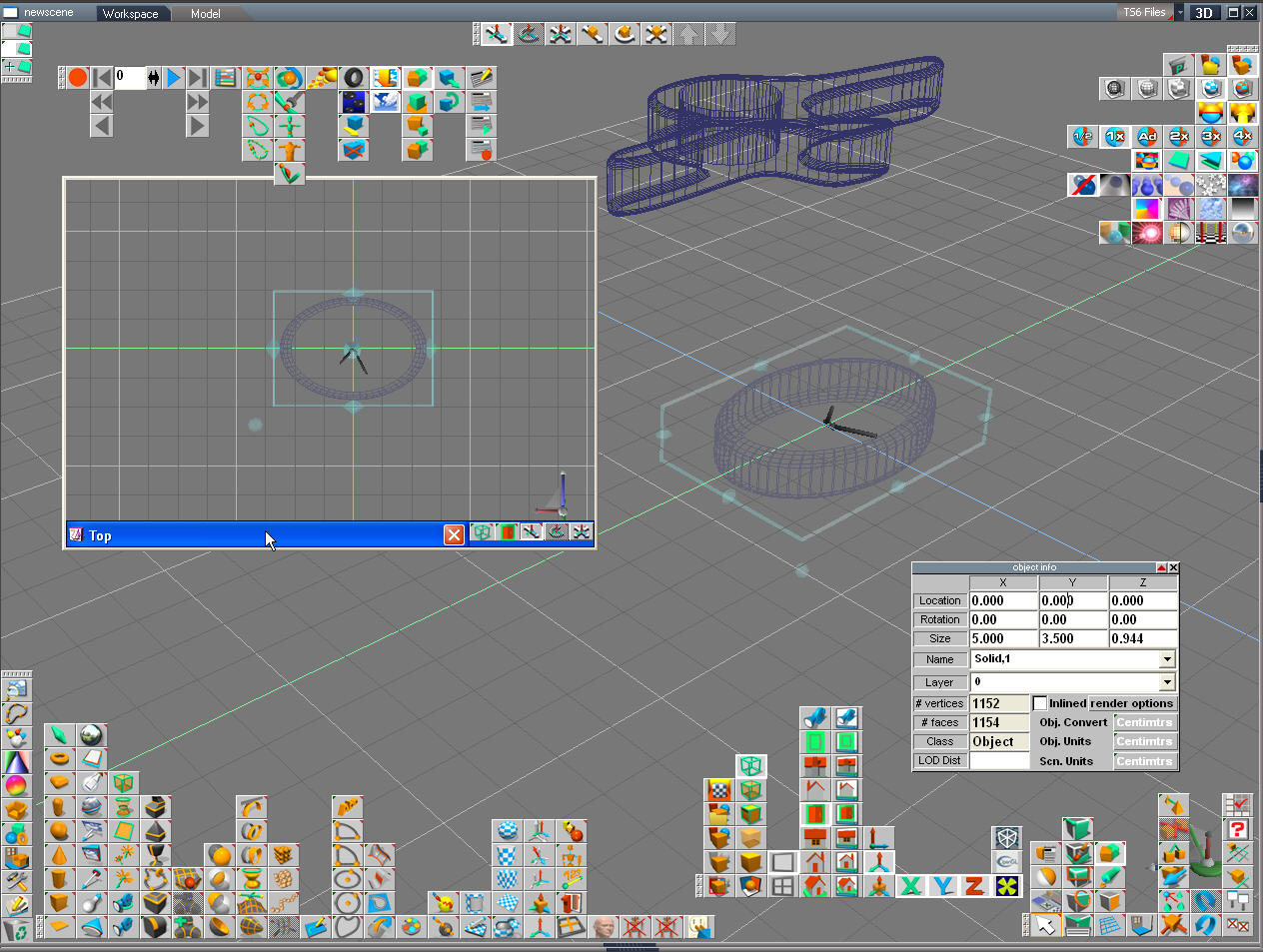Click the red record keyframe button
The height and width of the screenshot is (952, 1263).
coord(78,77)
